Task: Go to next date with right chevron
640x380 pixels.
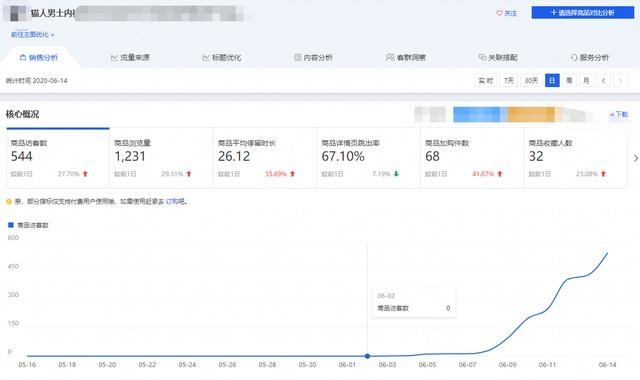Action: (x=620, y=80)
